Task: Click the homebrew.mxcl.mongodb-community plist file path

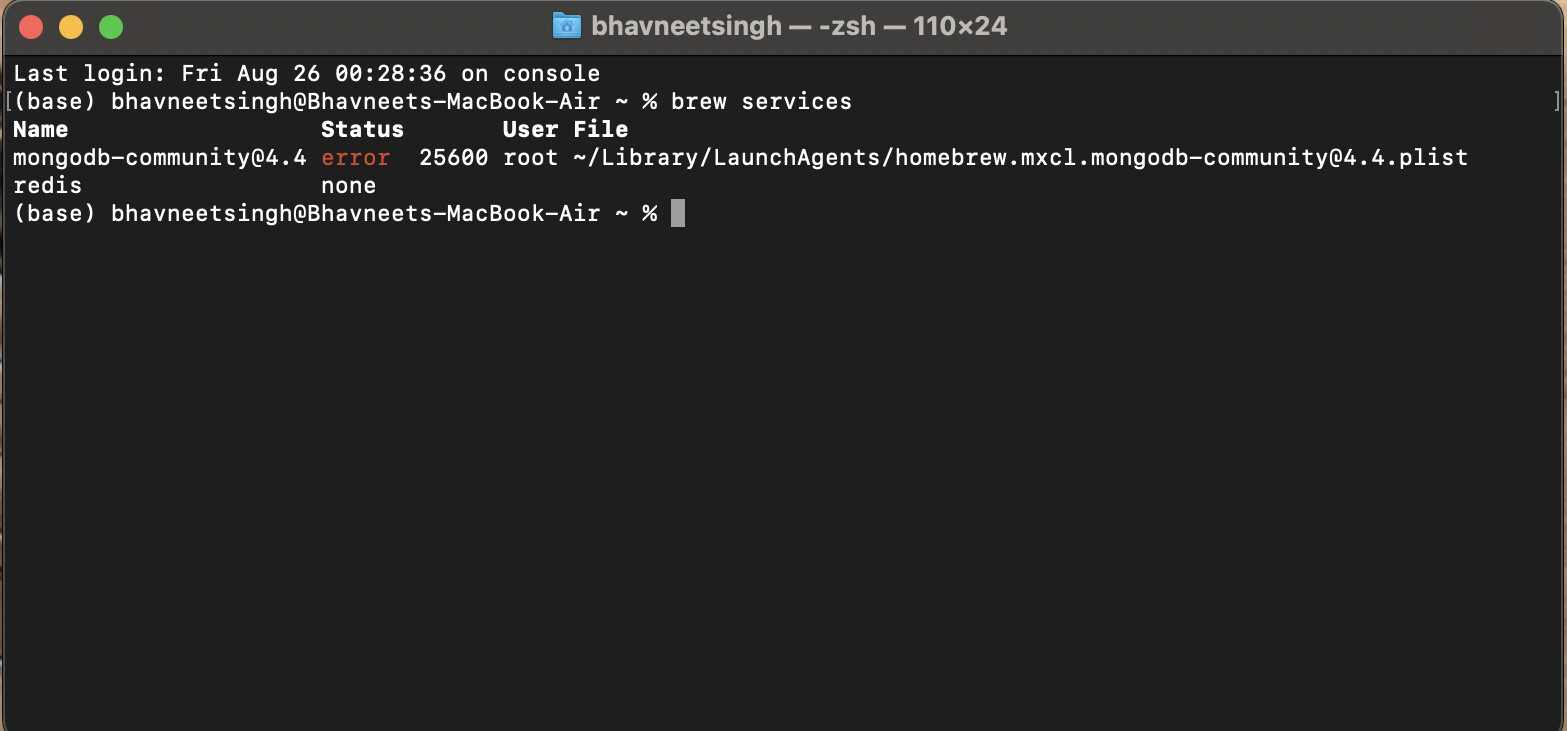Action: tap(1020, 157)
